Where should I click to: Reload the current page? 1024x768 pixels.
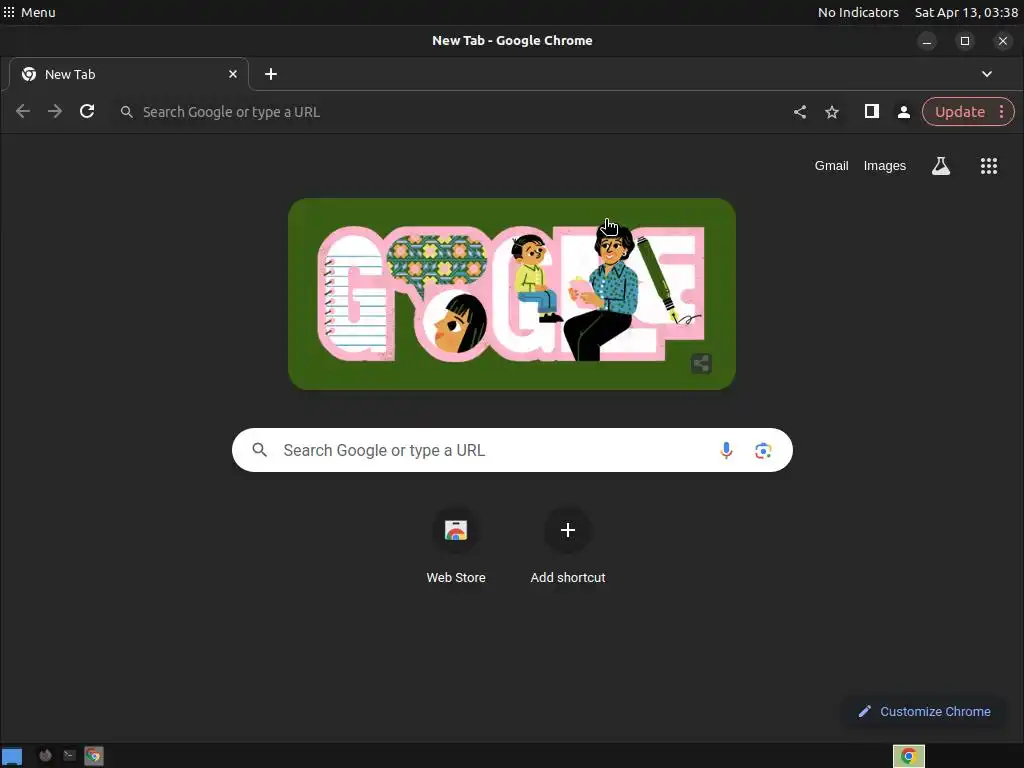pyautogui.click(x=87, y=112)
